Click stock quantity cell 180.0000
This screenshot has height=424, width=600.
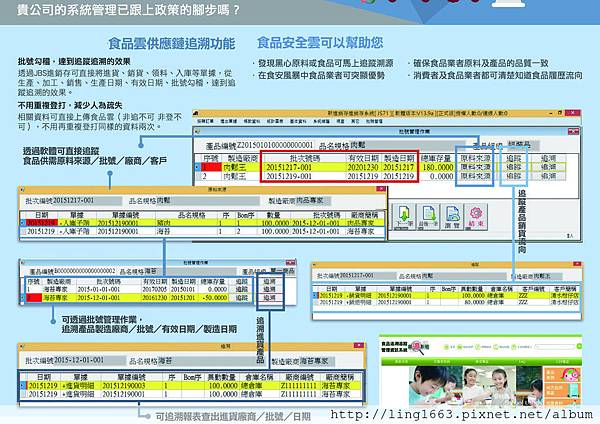[x=438, y=167]
